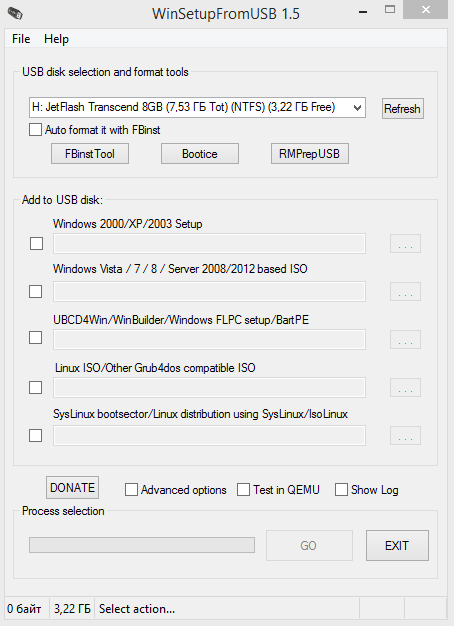Start RMPrepUSB tool
The height and width of the screenshot is (626, 454).
coord(309,154)
